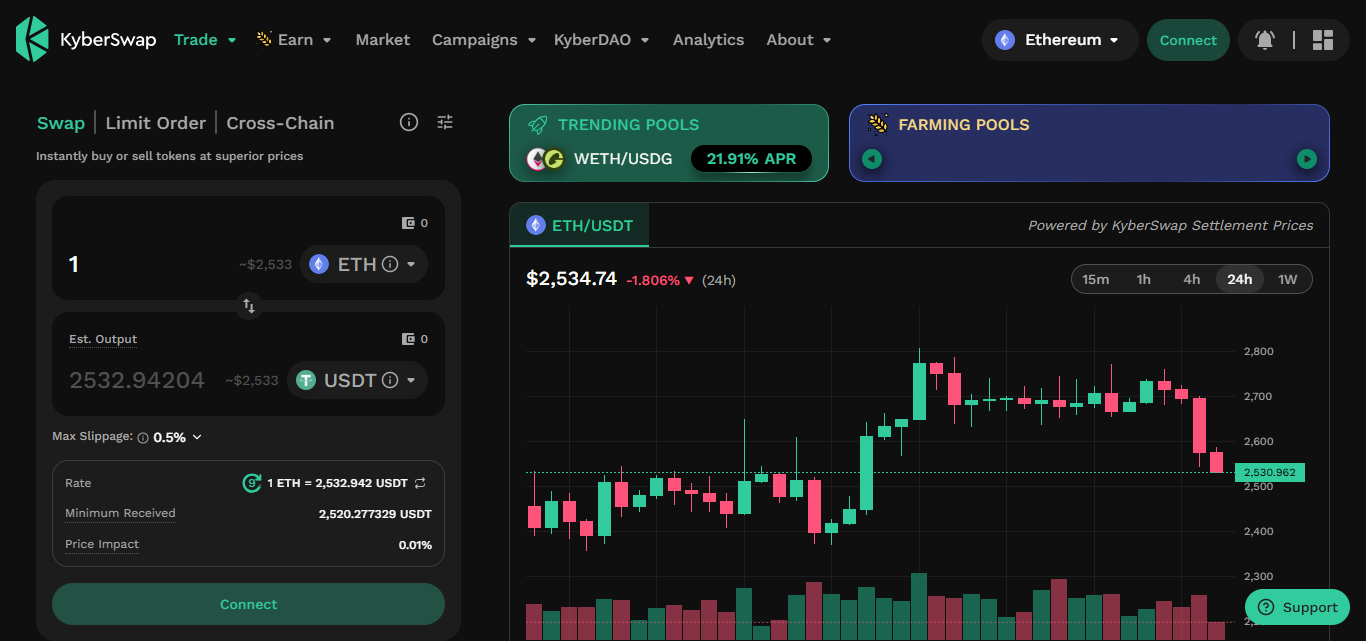Click ETH token logo in selector
This screenshot has width=1366, height=641.
(319, 264)
